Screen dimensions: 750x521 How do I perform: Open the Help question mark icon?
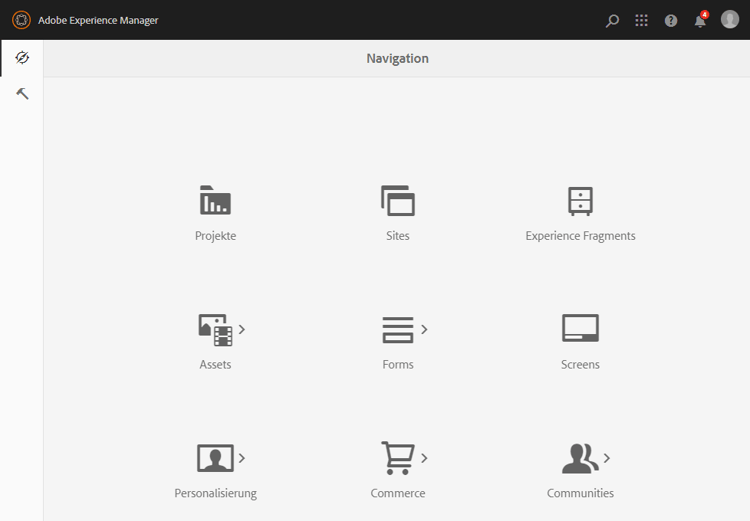tap(671, 21)
